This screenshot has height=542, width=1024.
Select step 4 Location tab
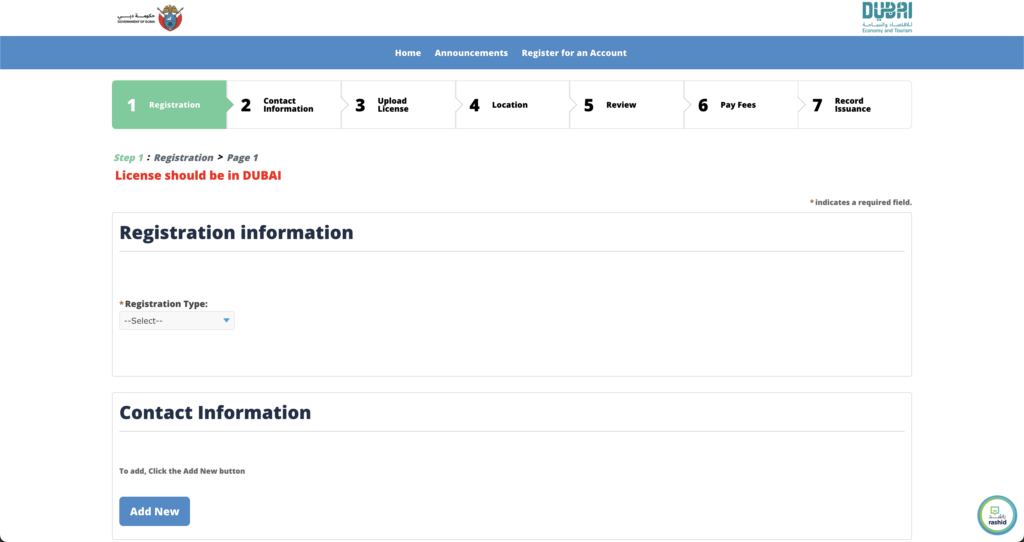[x=512, y=104]
